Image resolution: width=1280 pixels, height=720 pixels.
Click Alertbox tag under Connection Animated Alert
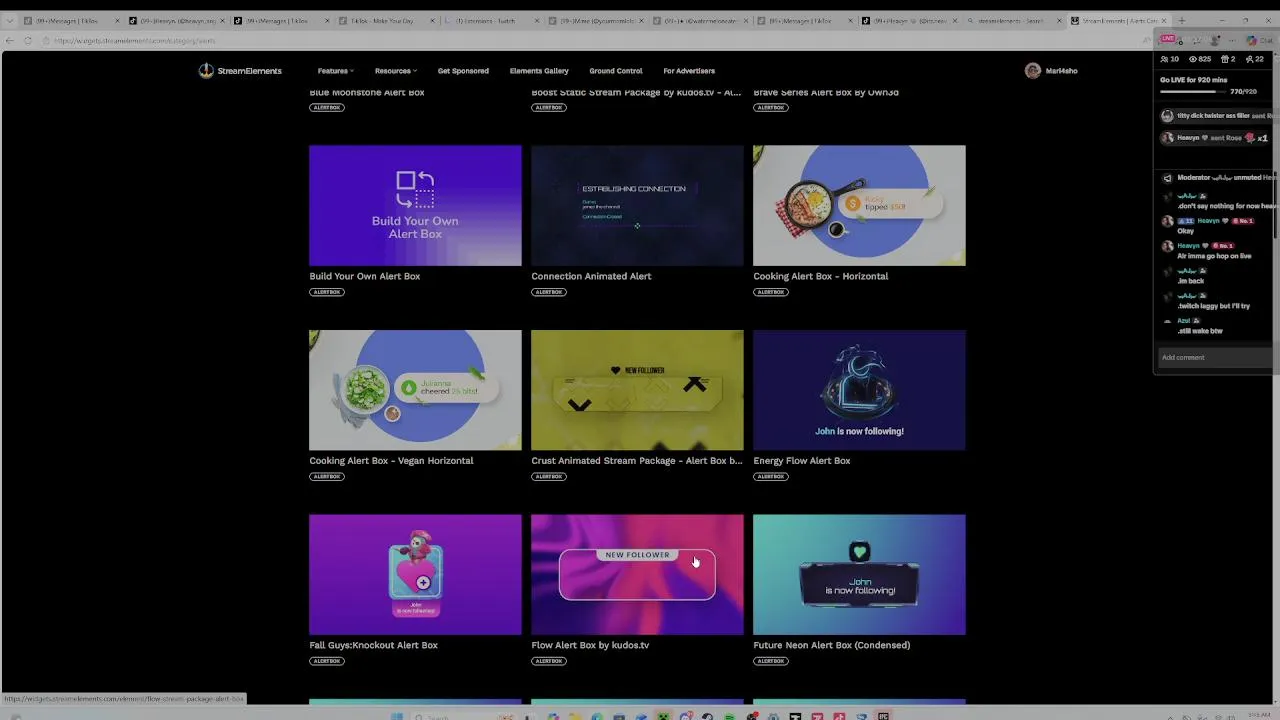click(x=548, y=292)
